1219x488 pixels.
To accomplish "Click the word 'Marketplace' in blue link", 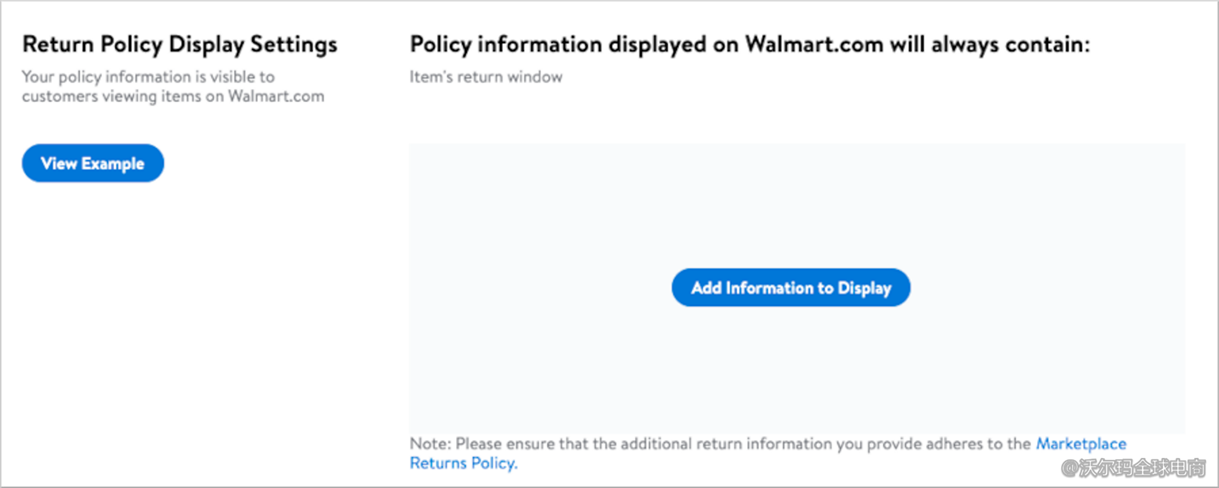I will [1081, 443].
